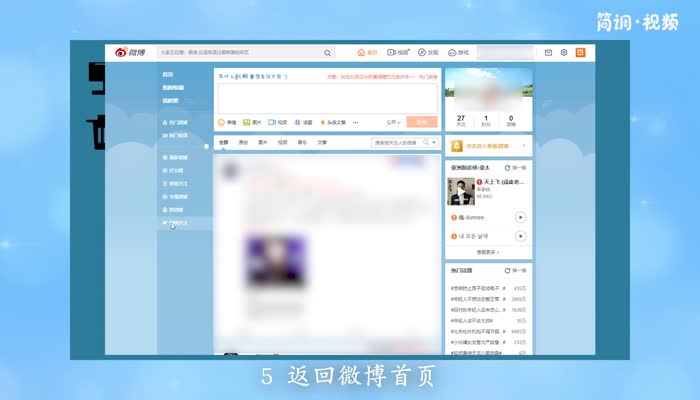The width and height of the screenshot is (700, 400).
Task: Click inside the post composer text box
Action: point(327,98)
